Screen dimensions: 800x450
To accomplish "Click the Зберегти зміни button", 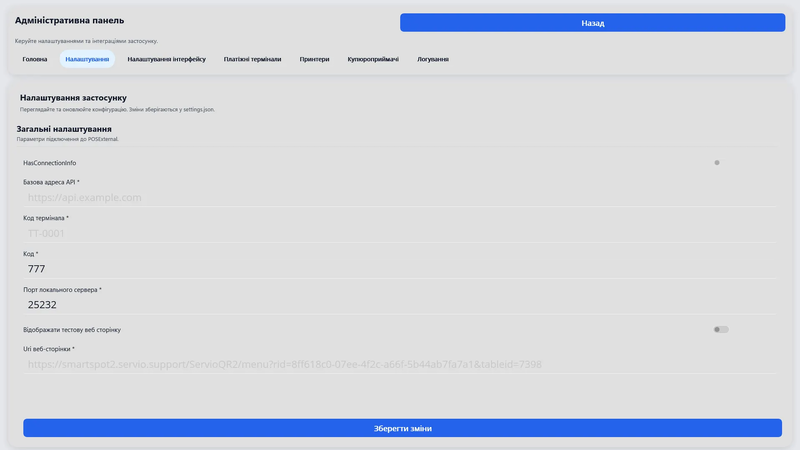I will click(x=402, y=428).
